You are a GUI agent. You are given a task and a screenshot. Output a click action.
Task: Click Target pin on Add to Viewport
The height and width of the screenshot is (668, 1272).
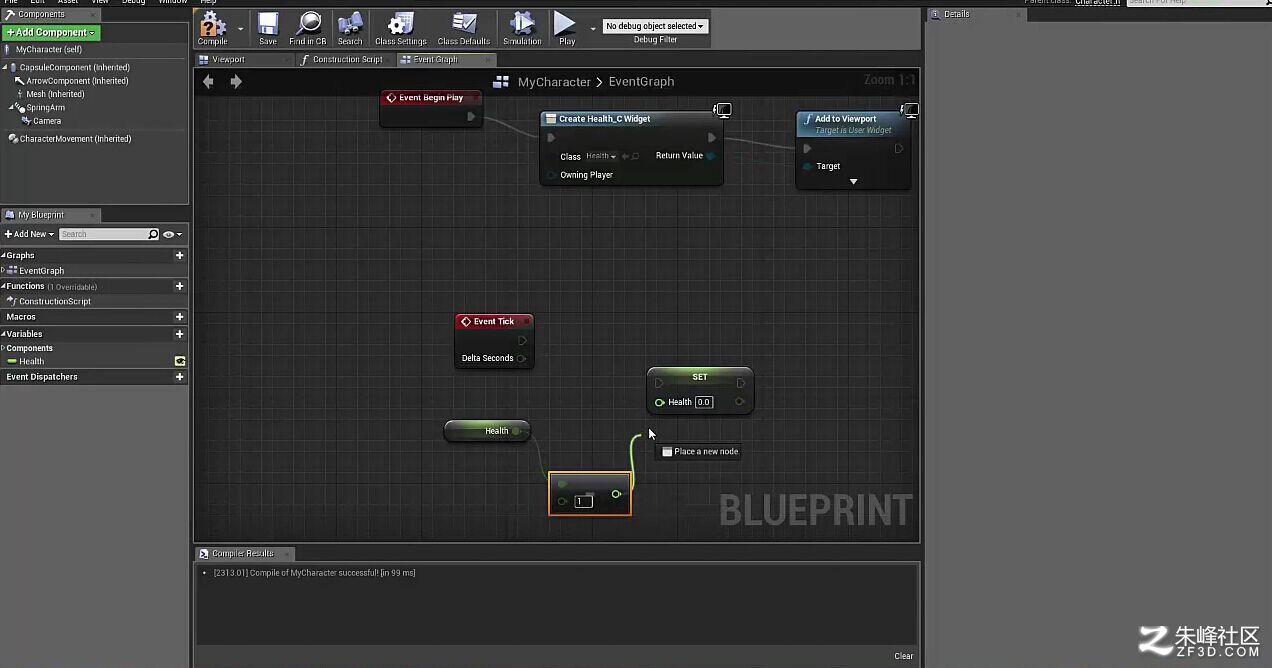click(x=808, y=166)
